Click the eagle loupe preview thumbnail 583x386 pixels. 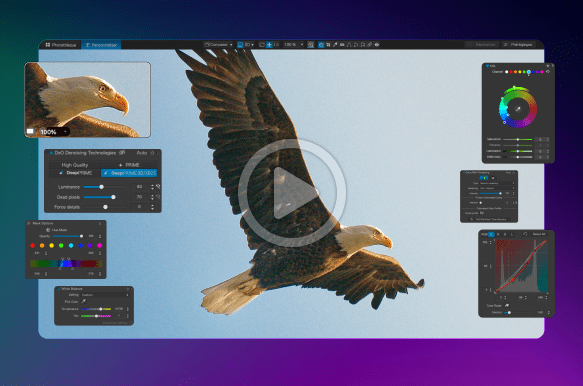tap(87, 100)
